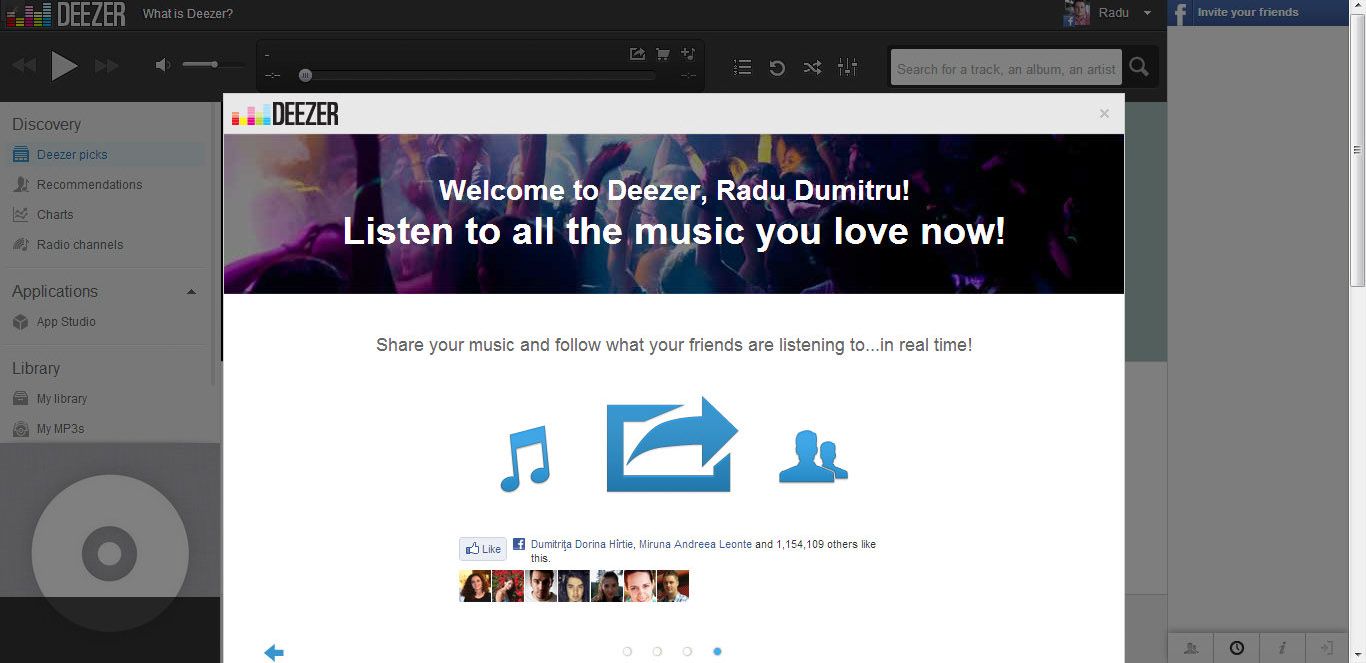Click the large blue share arrow icon

click(x=672, y=444)
